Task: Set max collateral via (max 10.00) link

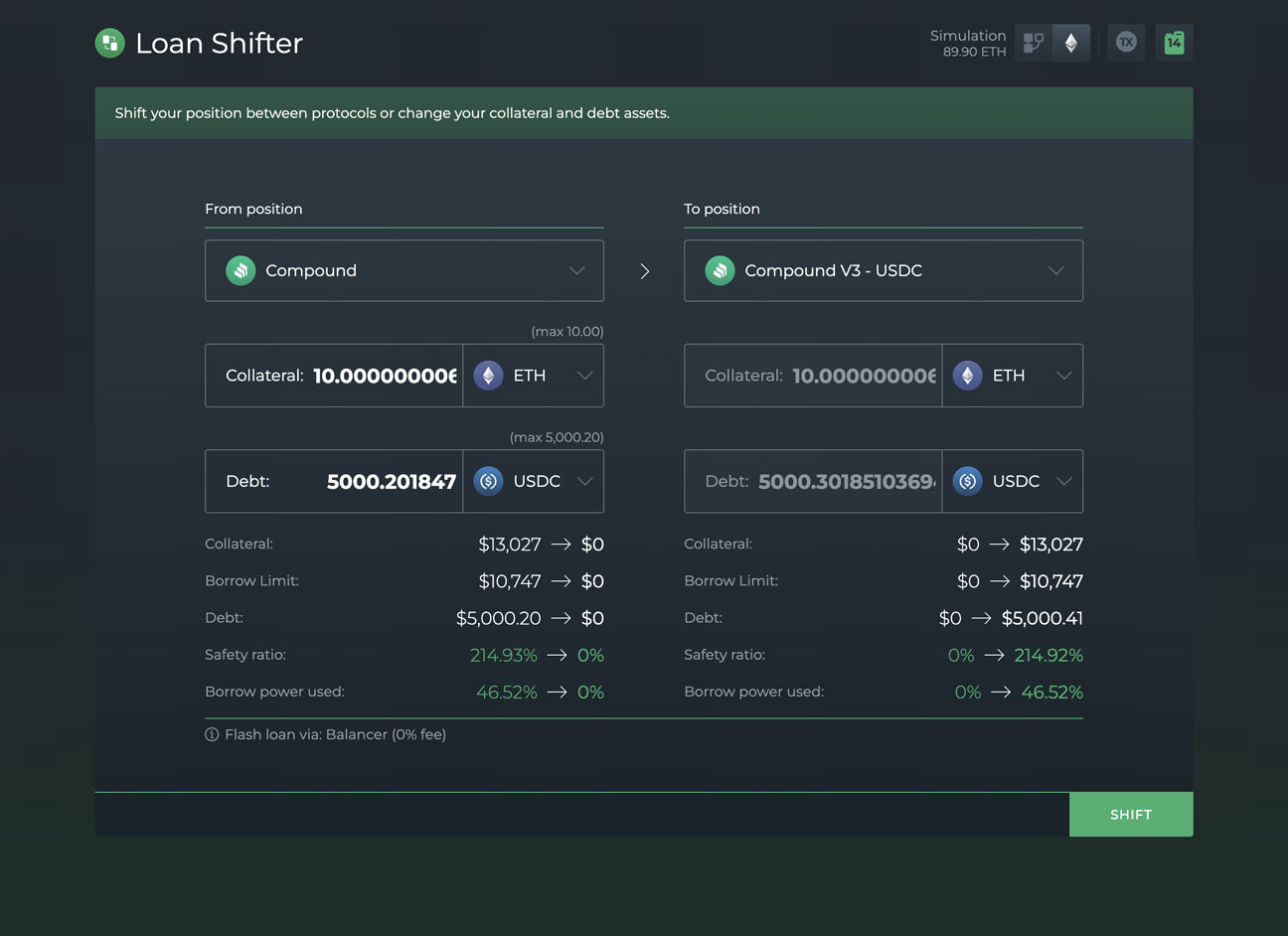Action: [x=567, y=332]
